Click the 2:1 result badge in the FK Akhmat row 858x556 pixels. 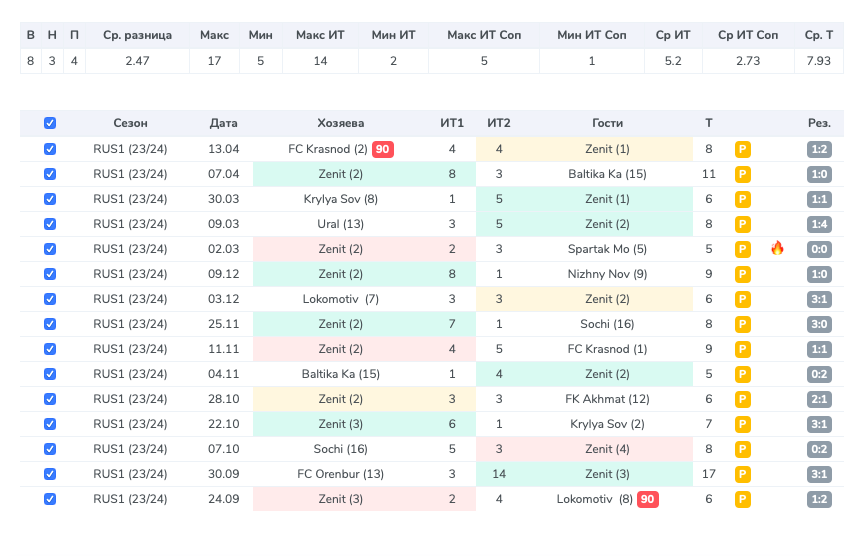[819, 399]
